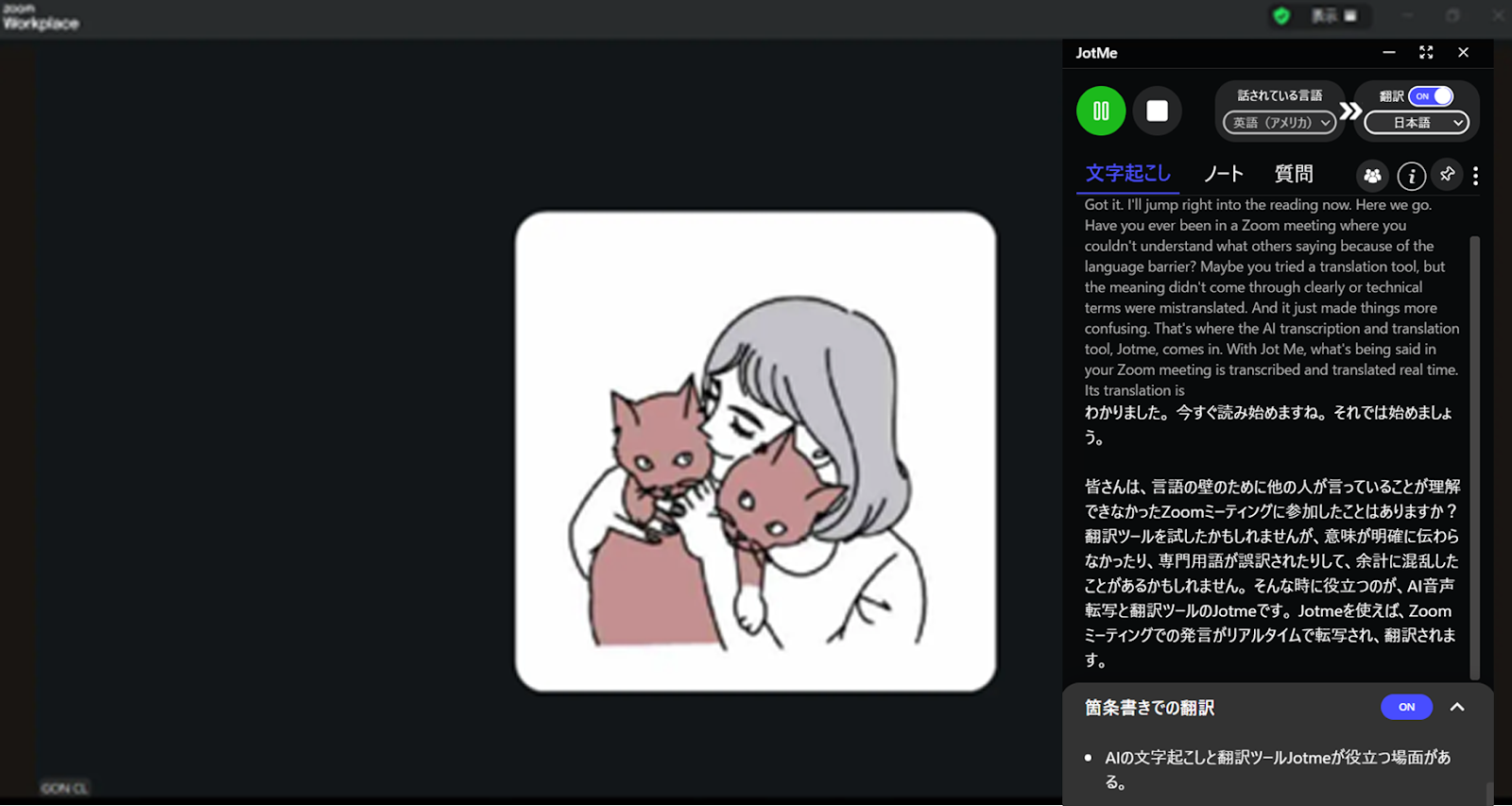Open the 英語 (アメリカ) spoken language dropdown

pos(1280,123)
